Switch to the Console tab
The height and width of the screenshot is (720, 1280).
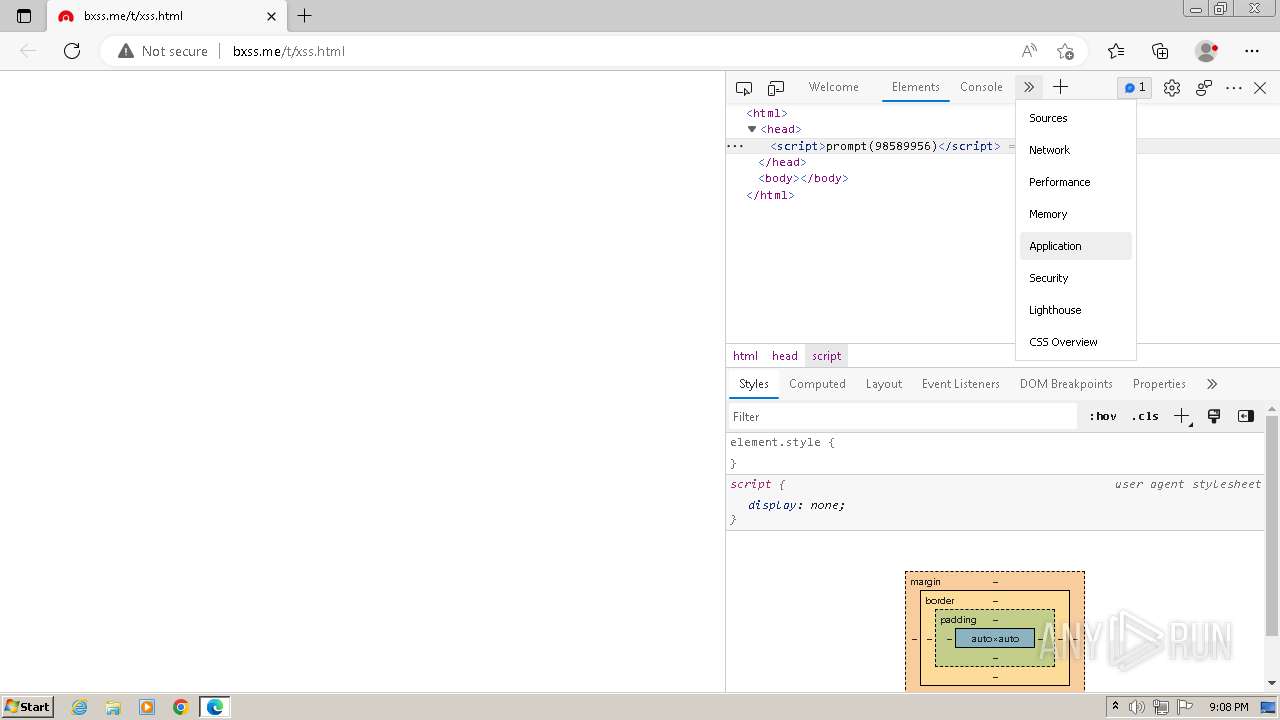pyautogui.click(x=981, y=87)
